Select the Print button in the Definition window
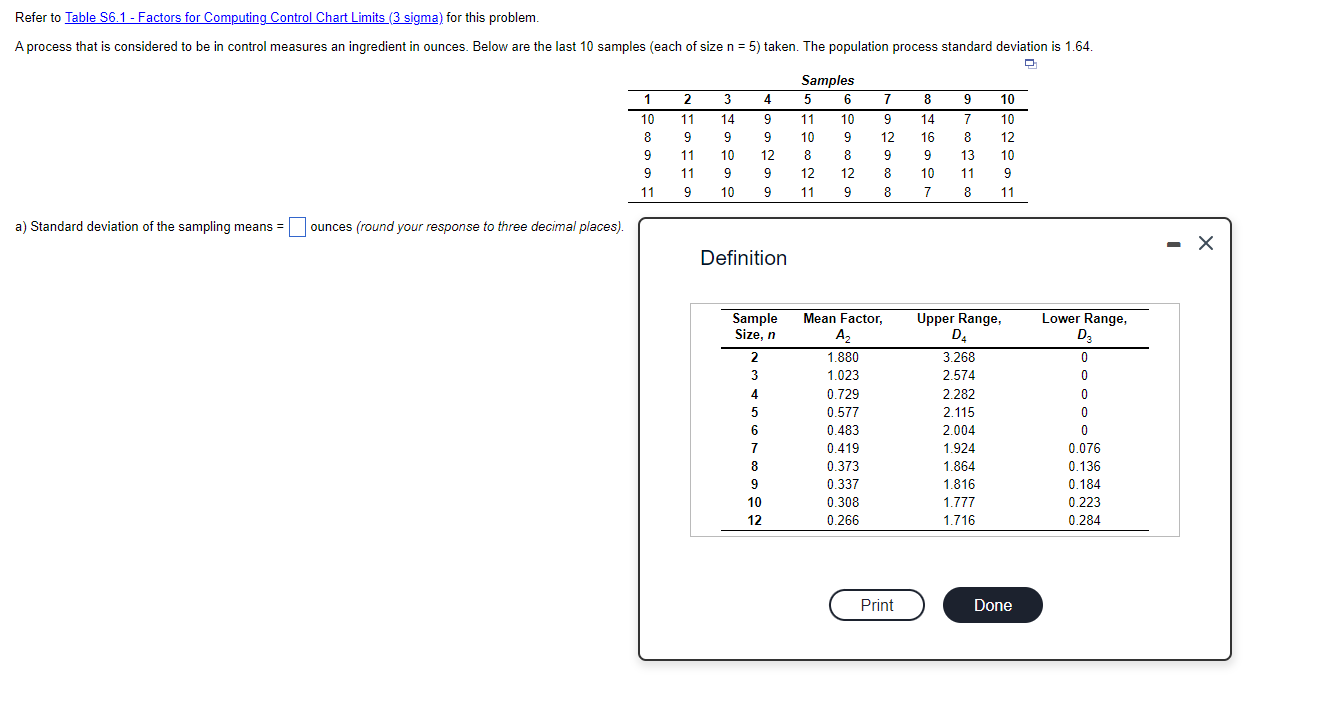 click(876, 604)
